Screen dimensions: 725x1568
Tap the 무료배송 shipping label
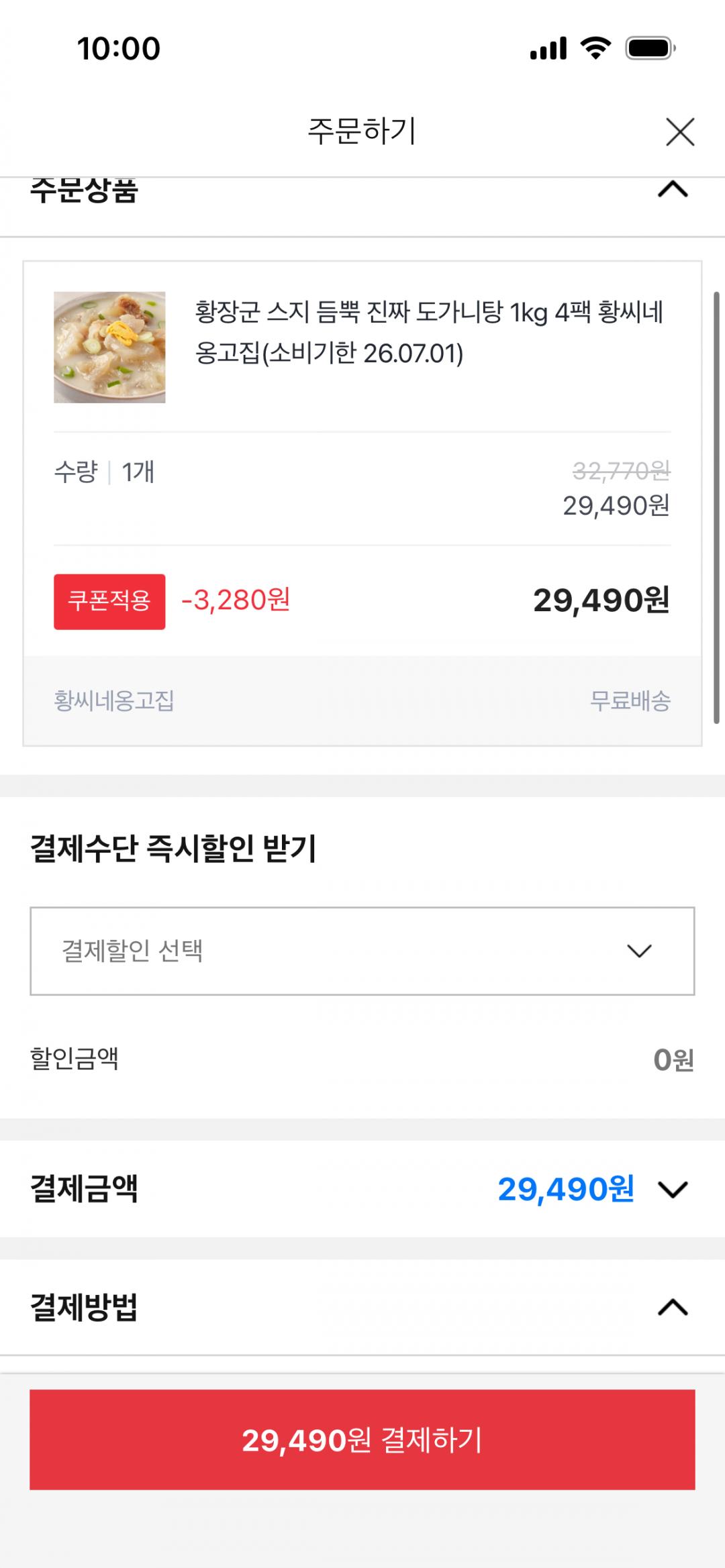[630, 701]
